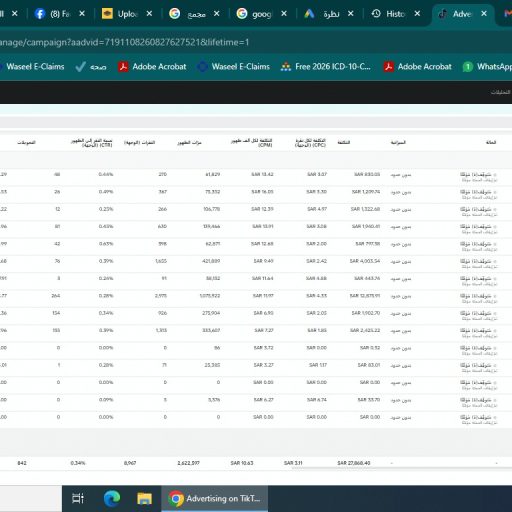Sort by the CPC column header
Image resolution: width=512 pixels, height=512 pixels.
click(x=310, y=143)
